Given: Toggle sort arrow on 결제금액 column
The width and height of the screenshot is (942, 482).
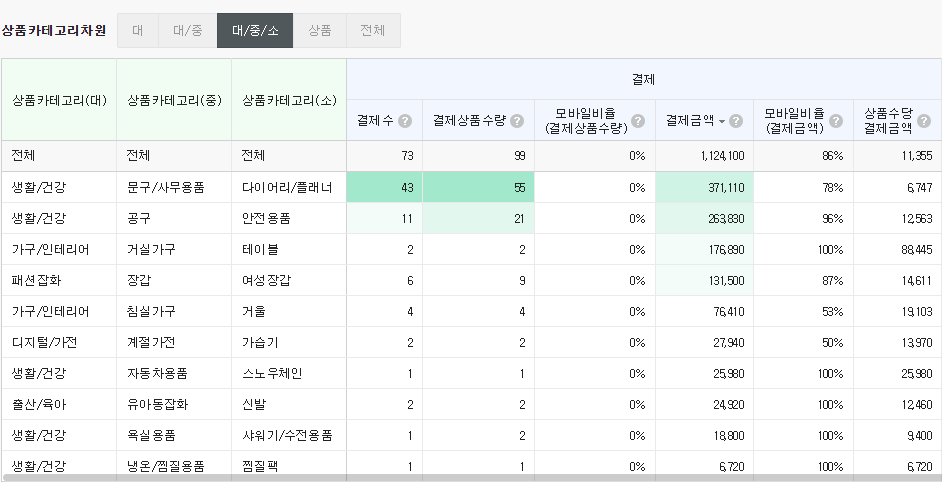Looking at the screenshot, I should [x=722, y=121].
